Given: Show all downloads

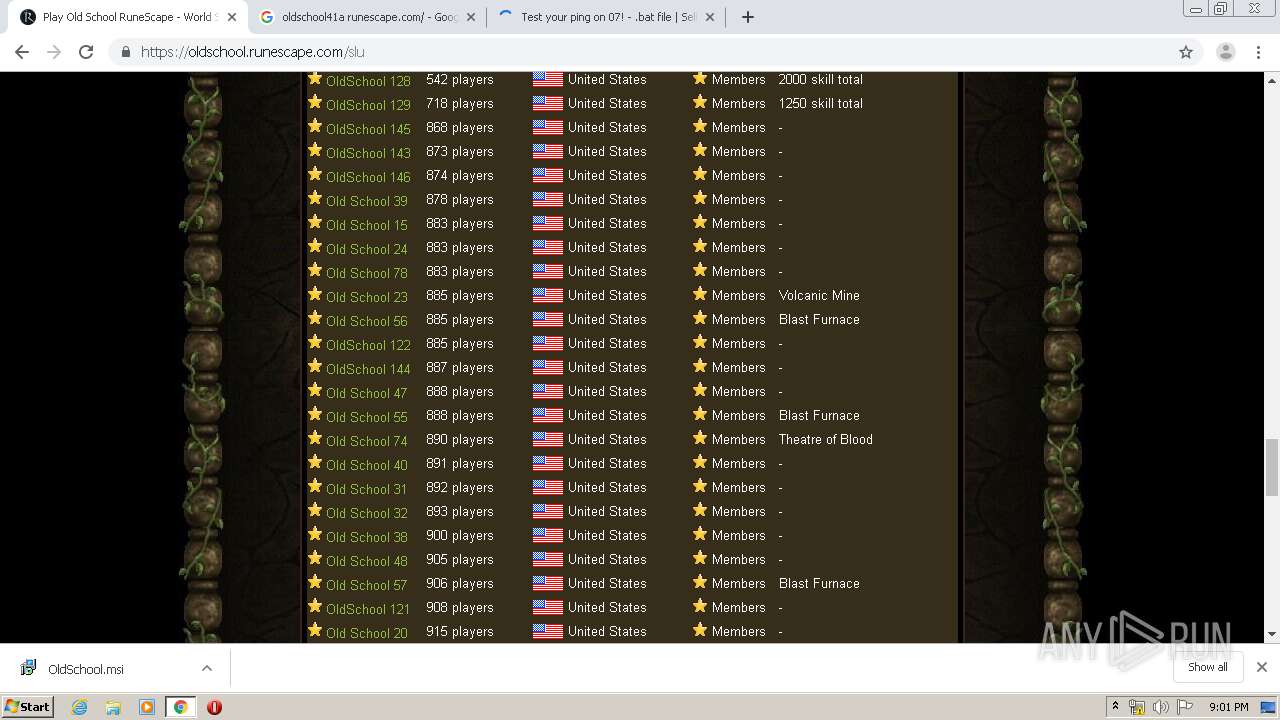Looking at the screenshot, I should point(1208,667).
